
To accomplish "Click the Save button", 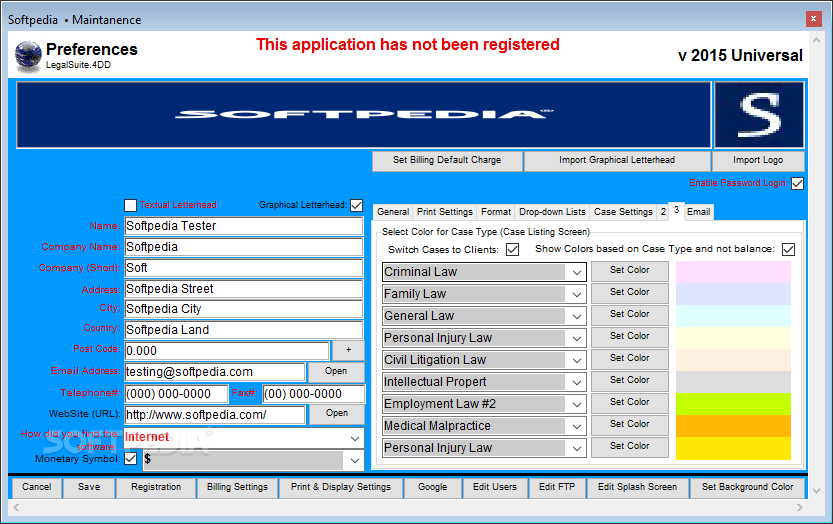I will 89,487.
